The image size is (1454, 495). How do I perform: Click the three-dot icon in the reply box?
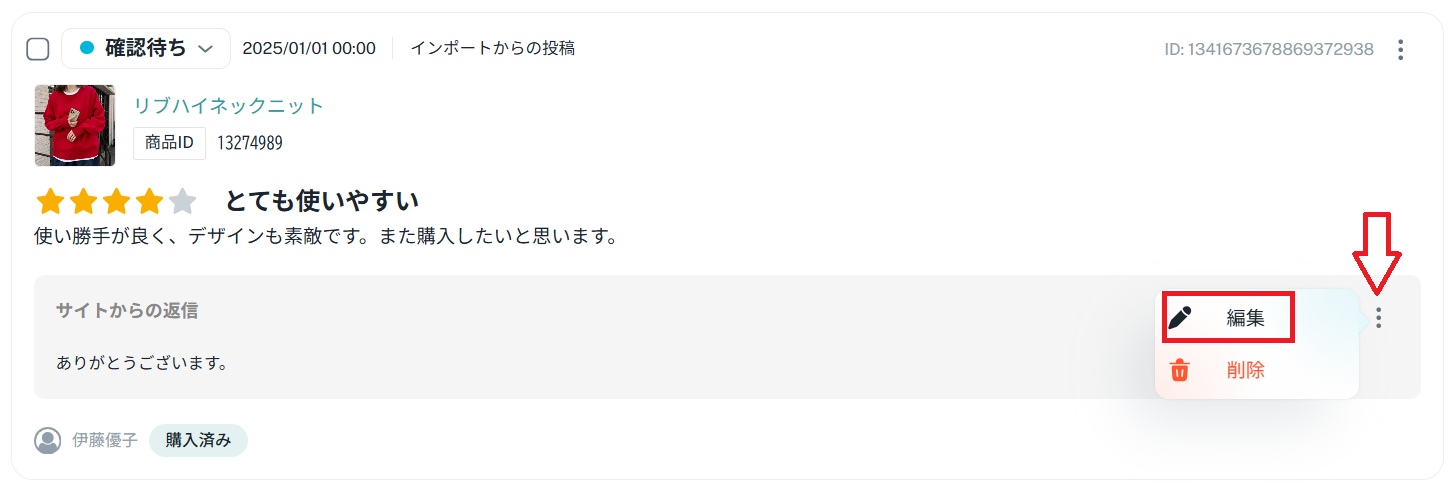pos(1379,318)
